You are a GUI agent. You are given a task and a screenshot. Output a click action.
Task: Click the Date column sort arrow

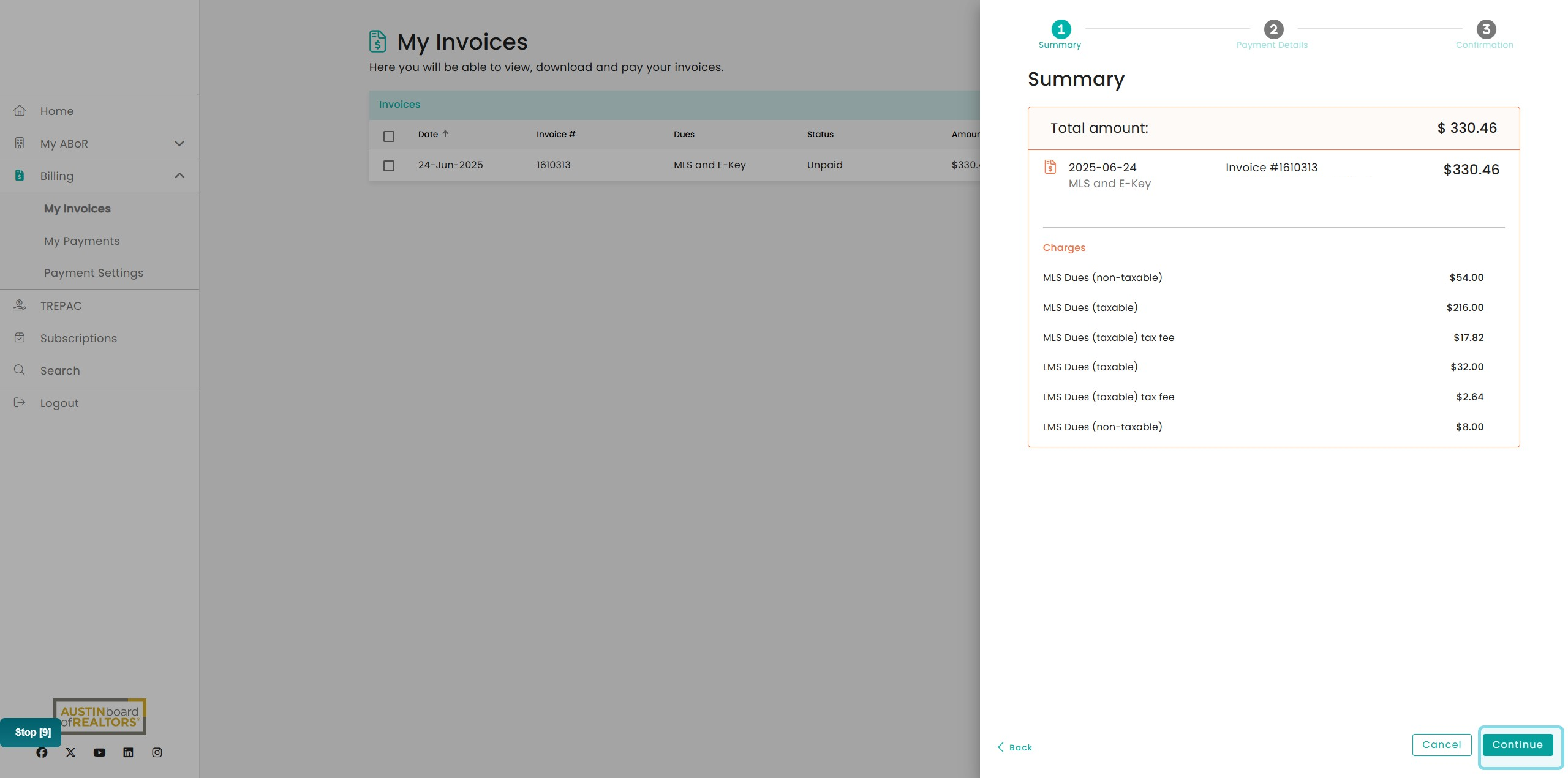click(445, 134)
